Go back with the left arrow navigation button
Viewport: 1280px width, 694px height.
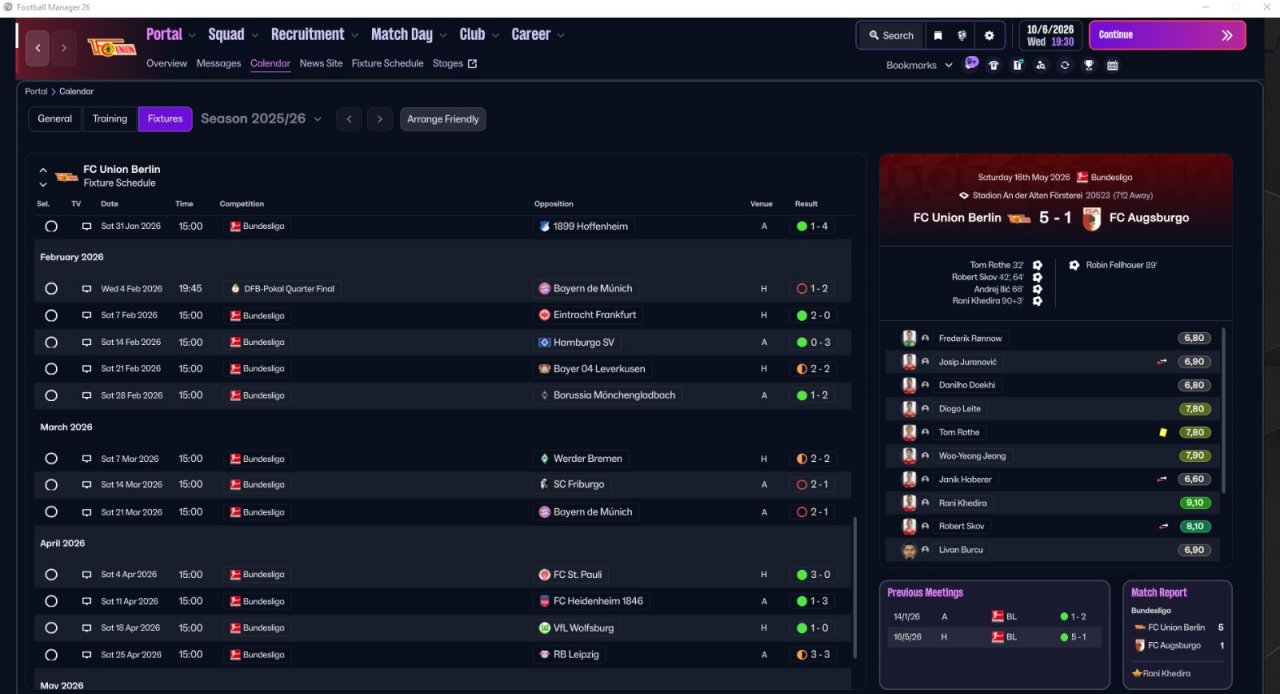38,47
